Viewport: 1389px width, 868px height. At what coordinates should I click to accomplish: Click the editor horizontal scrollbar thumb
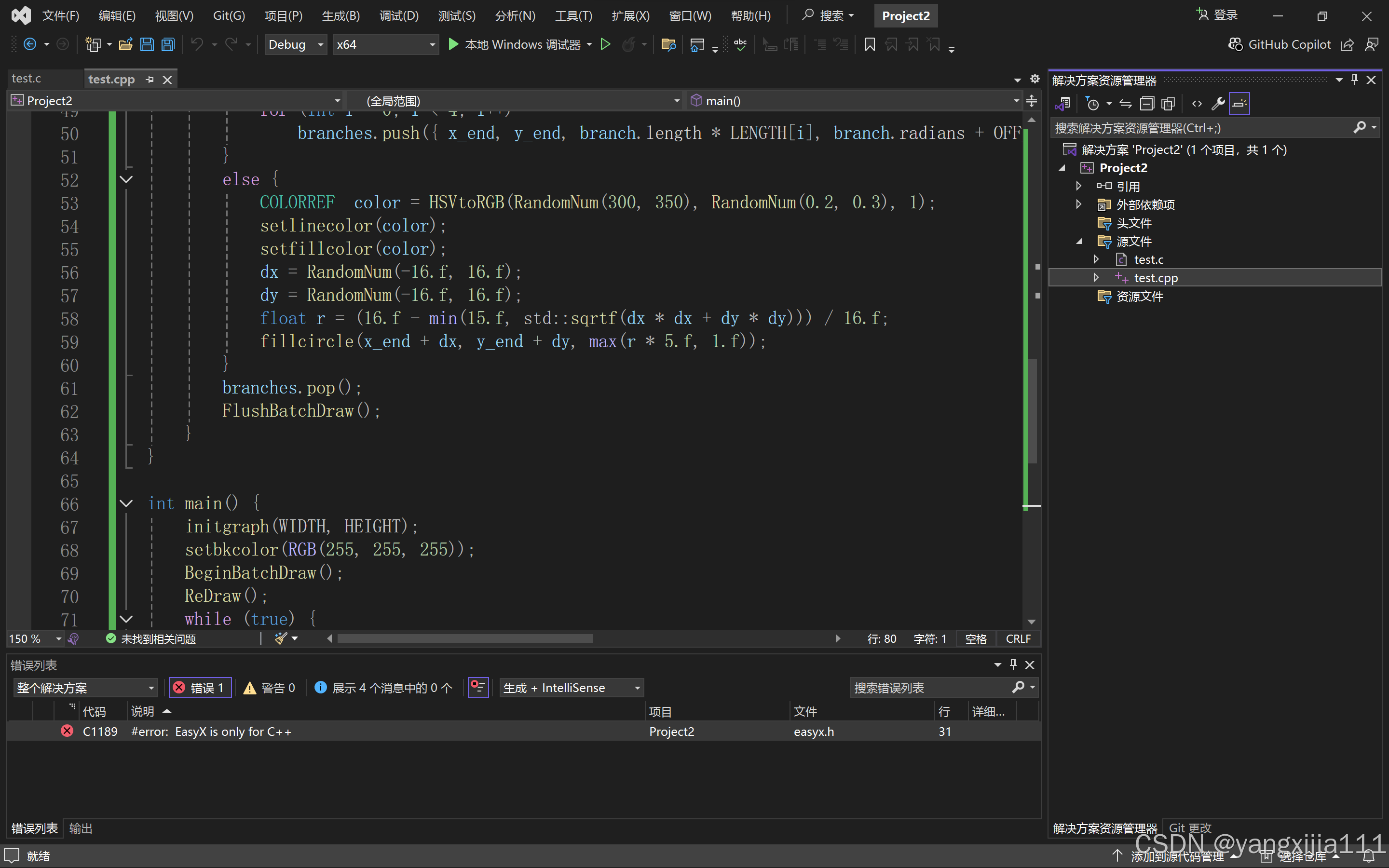(465, 638)
